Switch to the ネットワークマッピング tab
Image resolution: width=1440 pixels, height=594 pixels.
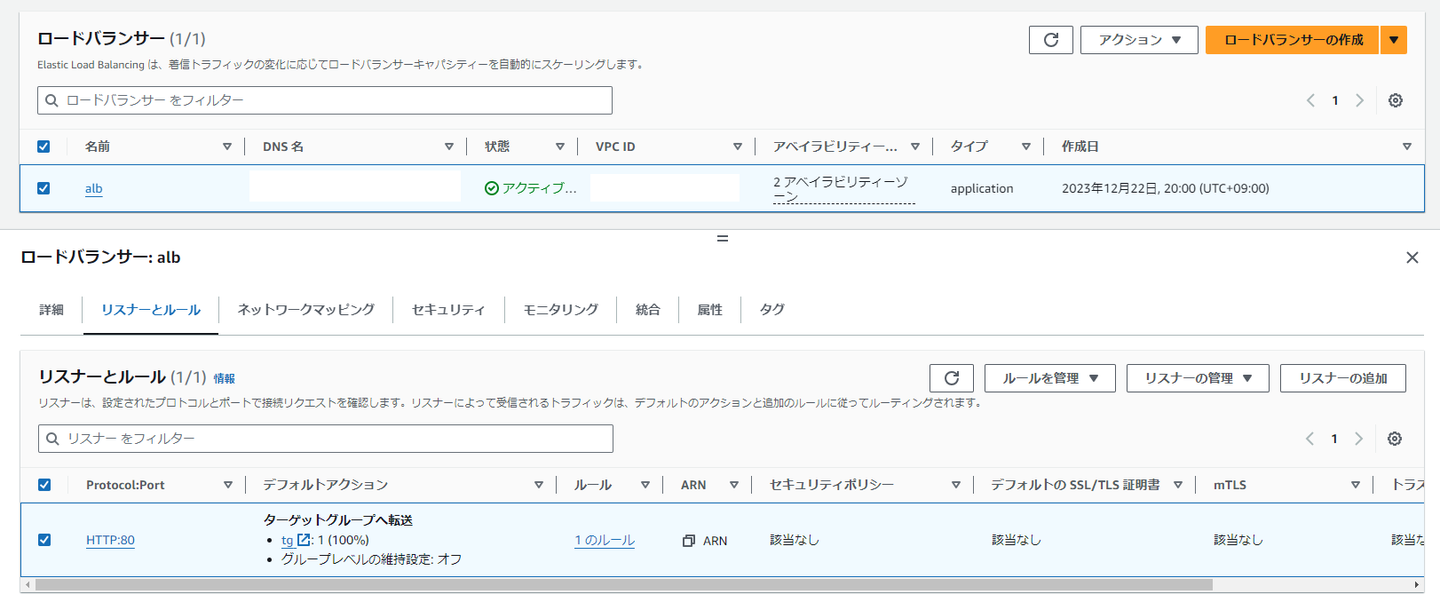point(306,310)
